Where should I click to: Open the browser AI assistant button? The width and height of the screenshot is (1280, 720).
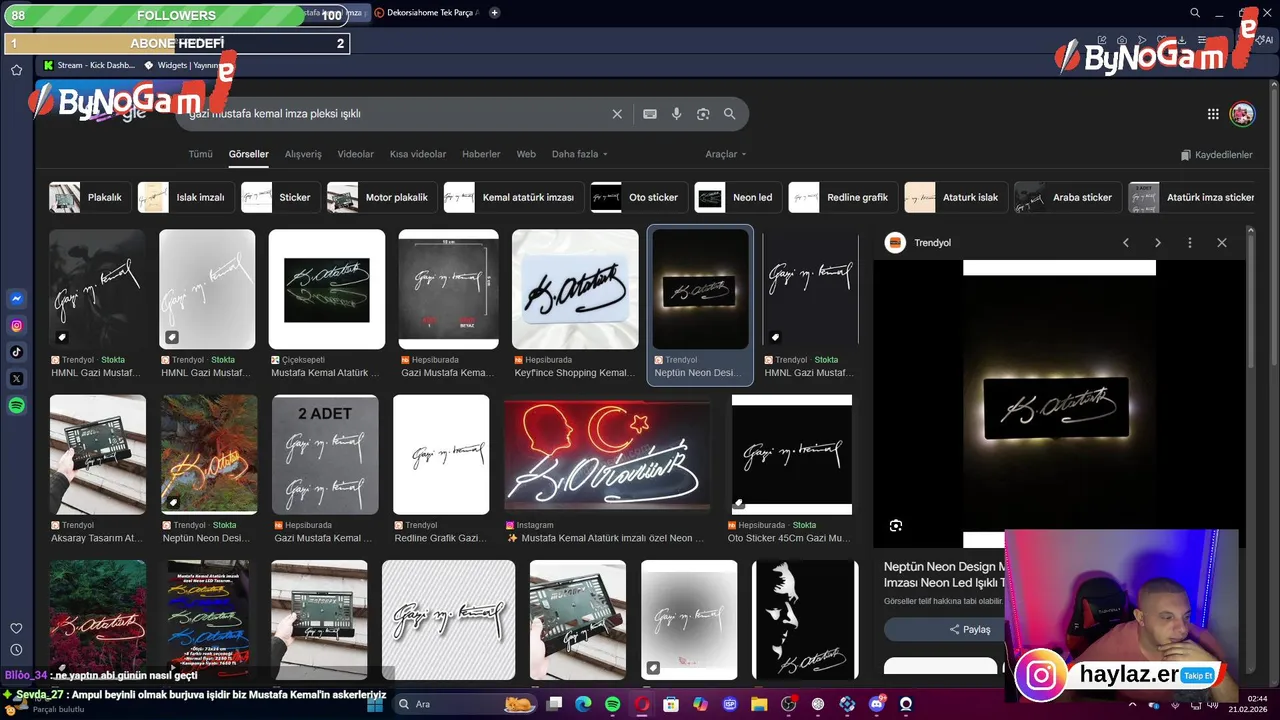pos(1265,40)
